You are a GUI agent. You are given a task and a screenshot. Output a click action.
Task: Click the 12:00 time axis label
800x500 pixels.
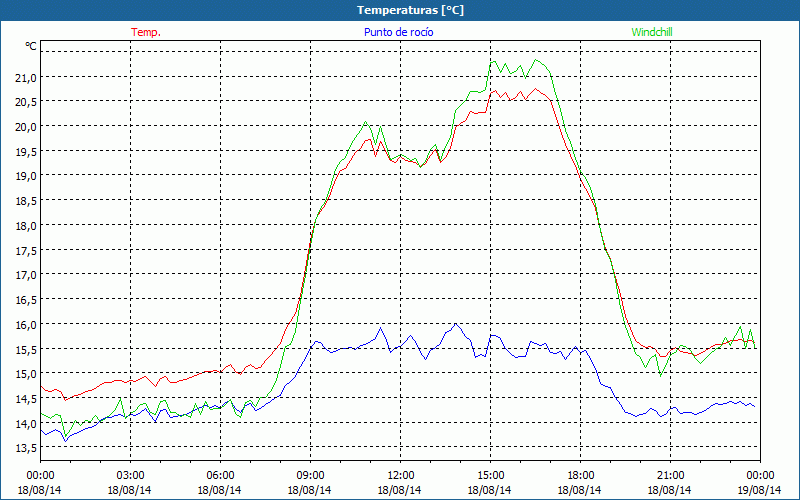401,475
